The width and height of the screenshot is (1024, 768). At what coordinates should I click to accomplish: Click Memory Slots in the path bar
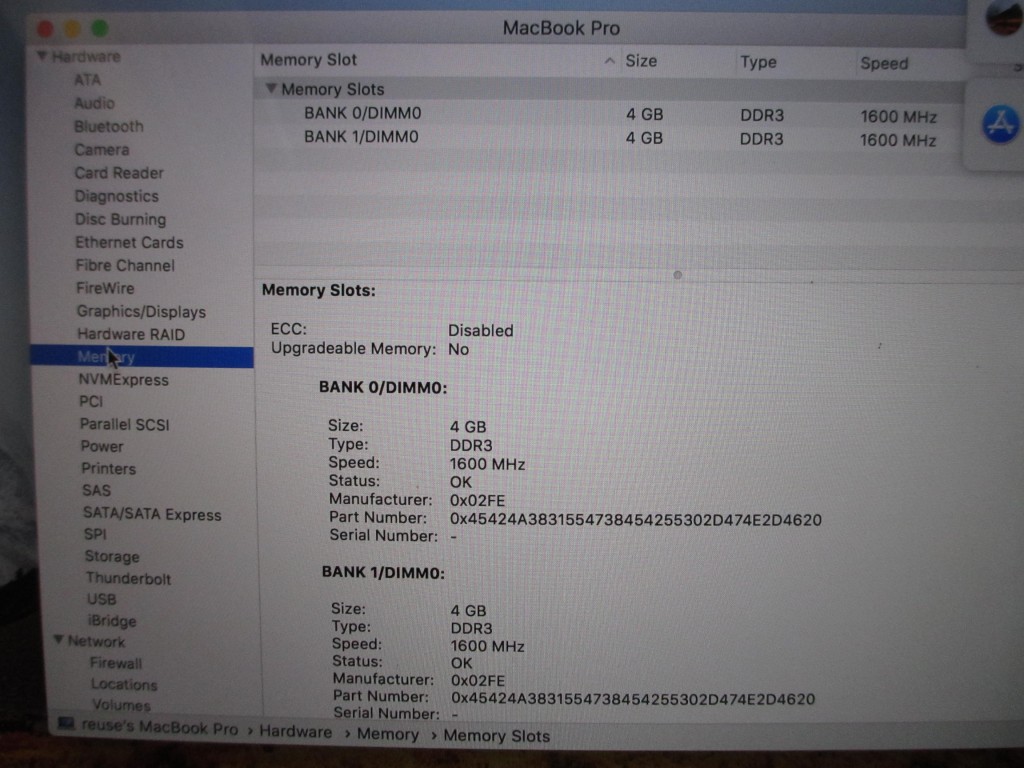pos(497,736)
